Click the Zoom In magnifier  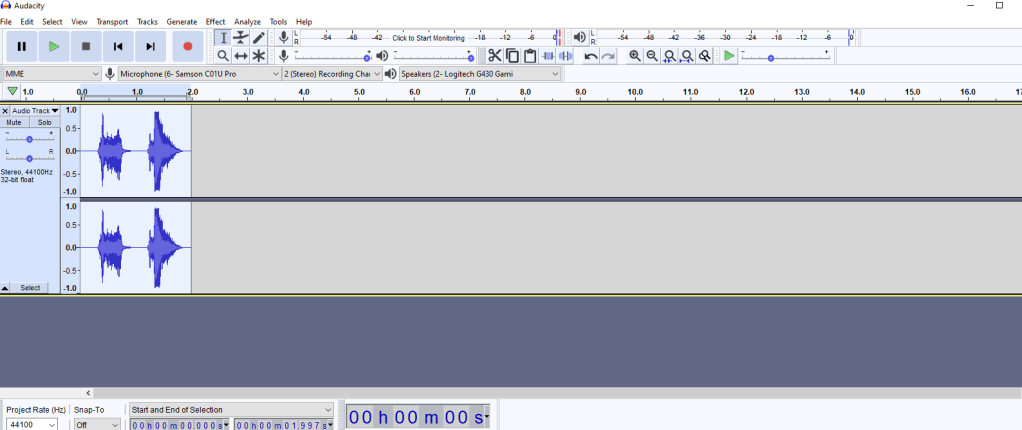tap(635, 56)
